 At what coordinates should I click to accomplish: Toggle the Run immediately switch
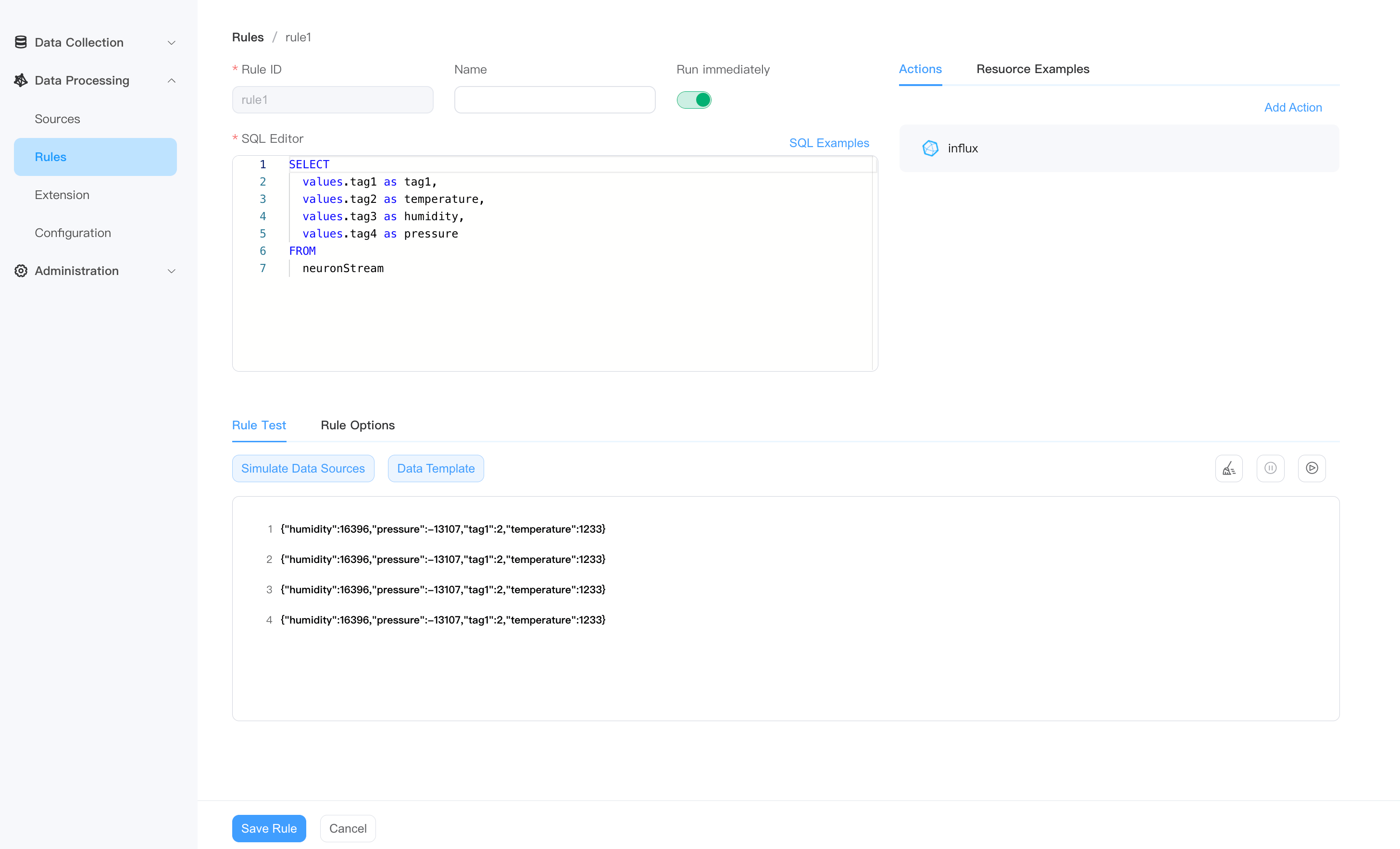click(x=693, y=100)
